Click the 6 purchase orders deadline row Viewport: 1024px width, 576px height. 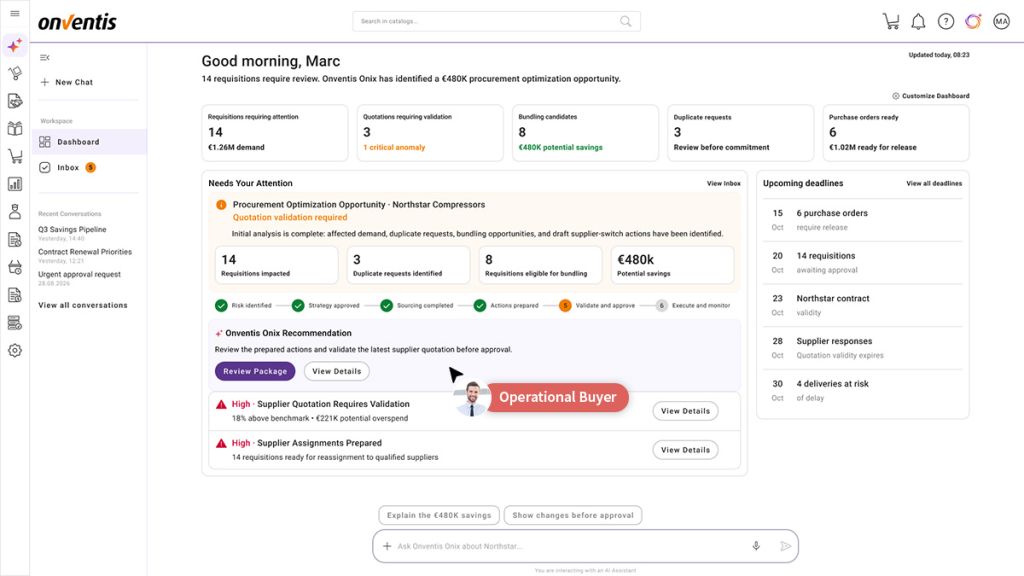(x=863, y=220)
